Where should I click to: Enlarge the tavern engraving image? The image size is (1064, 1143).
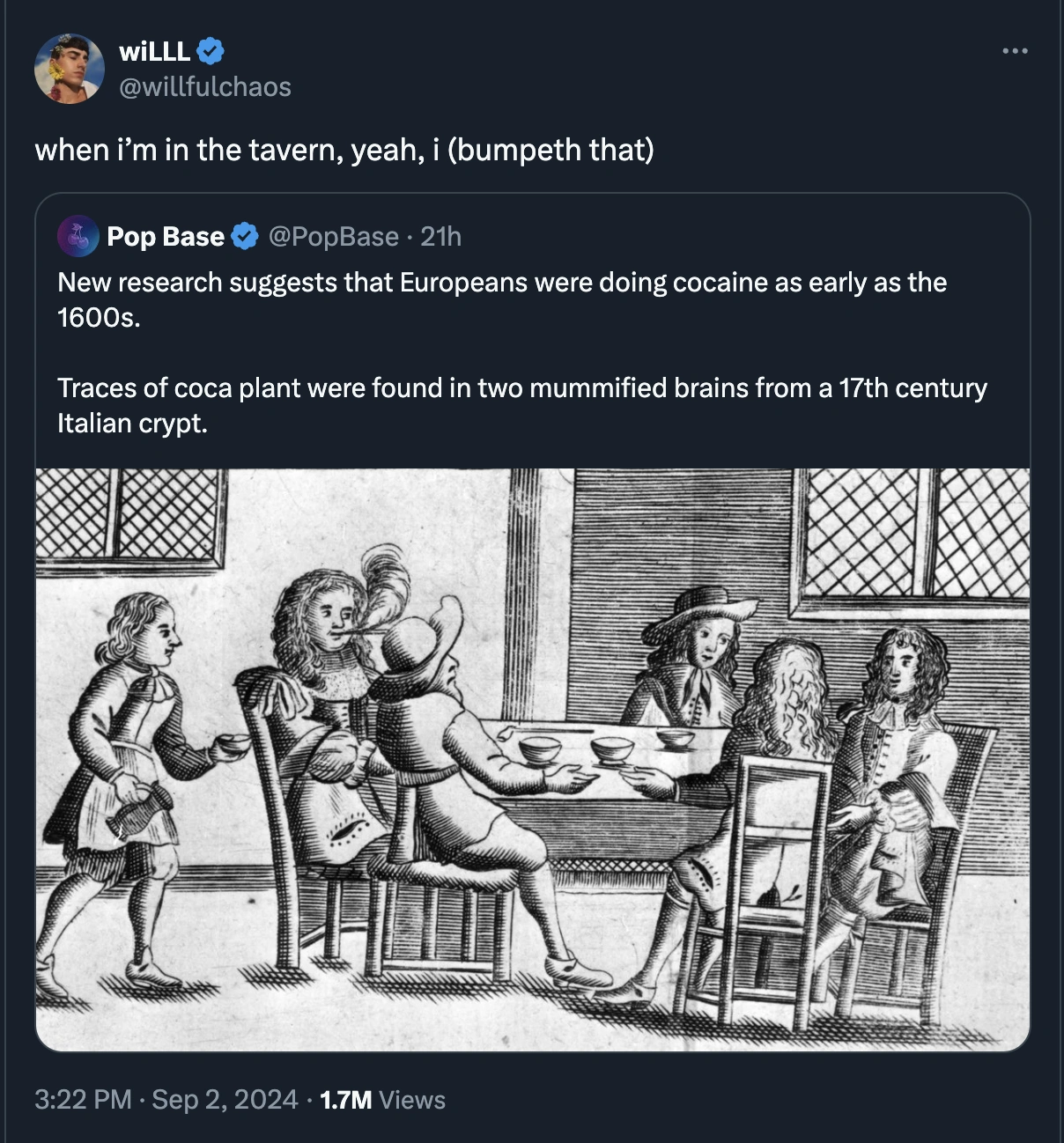tap(532, 759)
